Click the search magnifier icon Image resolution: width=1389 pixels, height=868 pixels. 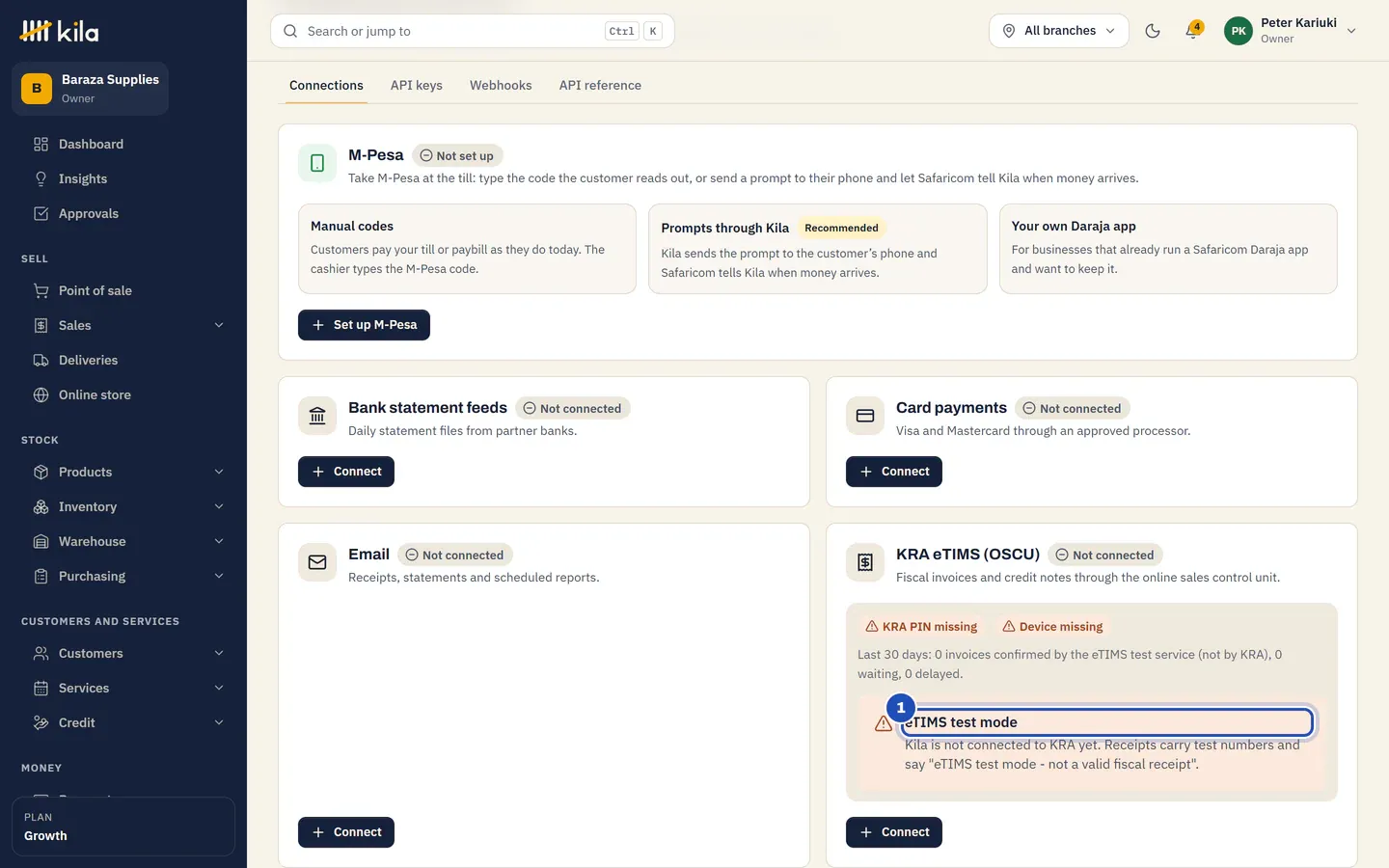[x=290, y=31]
